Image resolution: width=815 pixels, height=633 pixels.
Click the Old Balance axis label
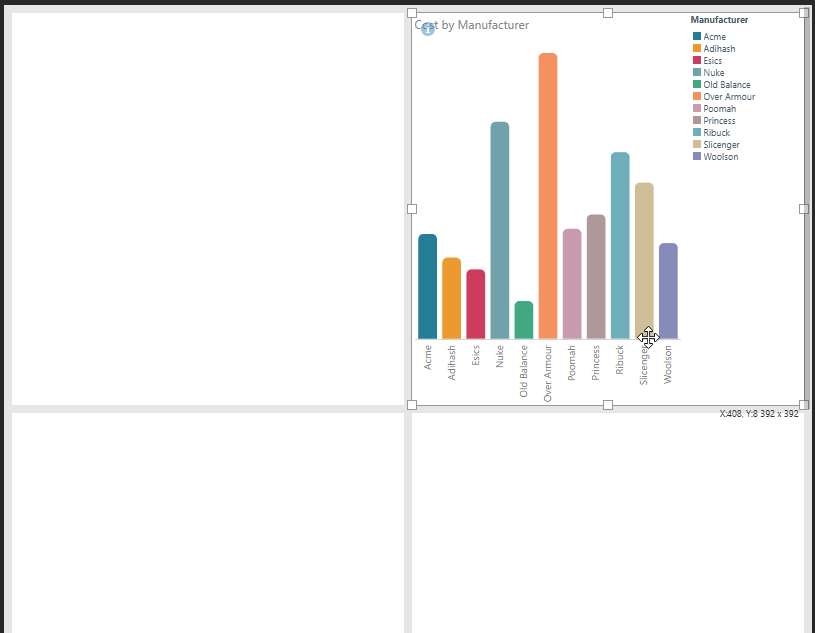523,371
